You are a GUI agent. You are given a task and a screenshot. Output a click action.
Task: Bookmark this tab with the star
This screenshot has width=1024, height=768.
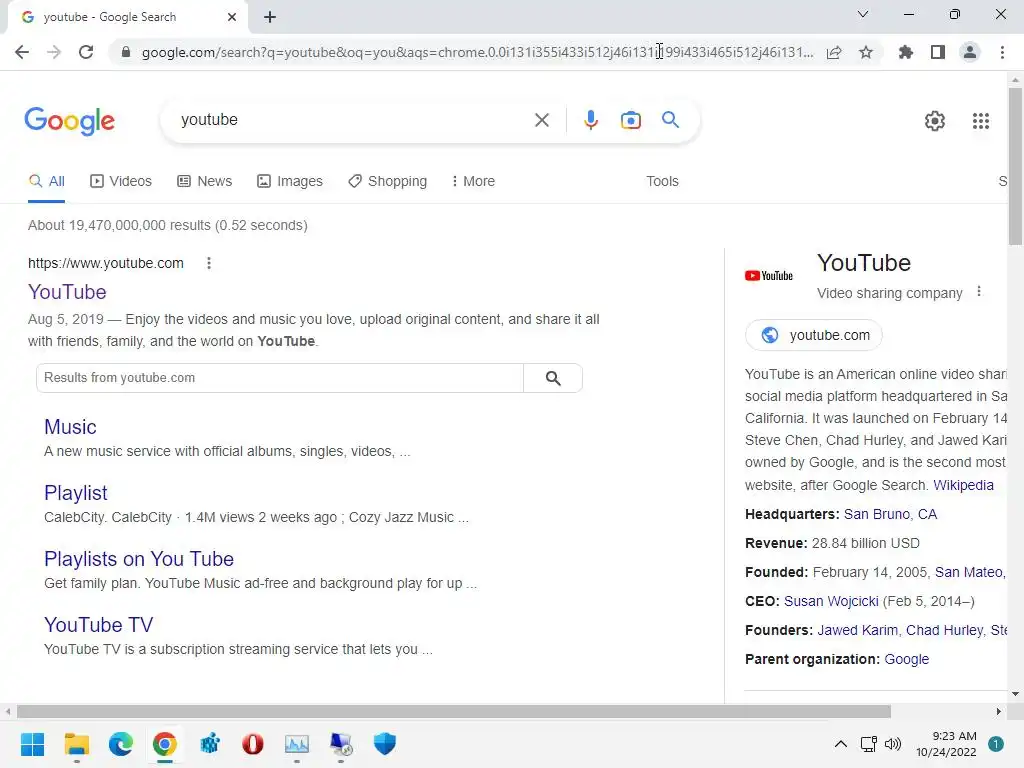click(x=866, y=52)
